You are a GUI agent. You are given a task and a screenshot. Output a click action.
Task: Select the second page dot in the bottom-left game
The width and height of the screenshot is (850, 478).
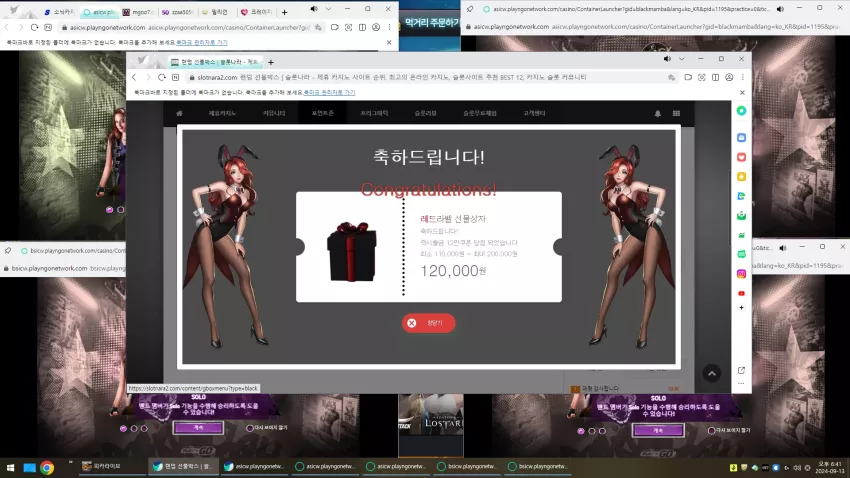click(x=134, y=428)
